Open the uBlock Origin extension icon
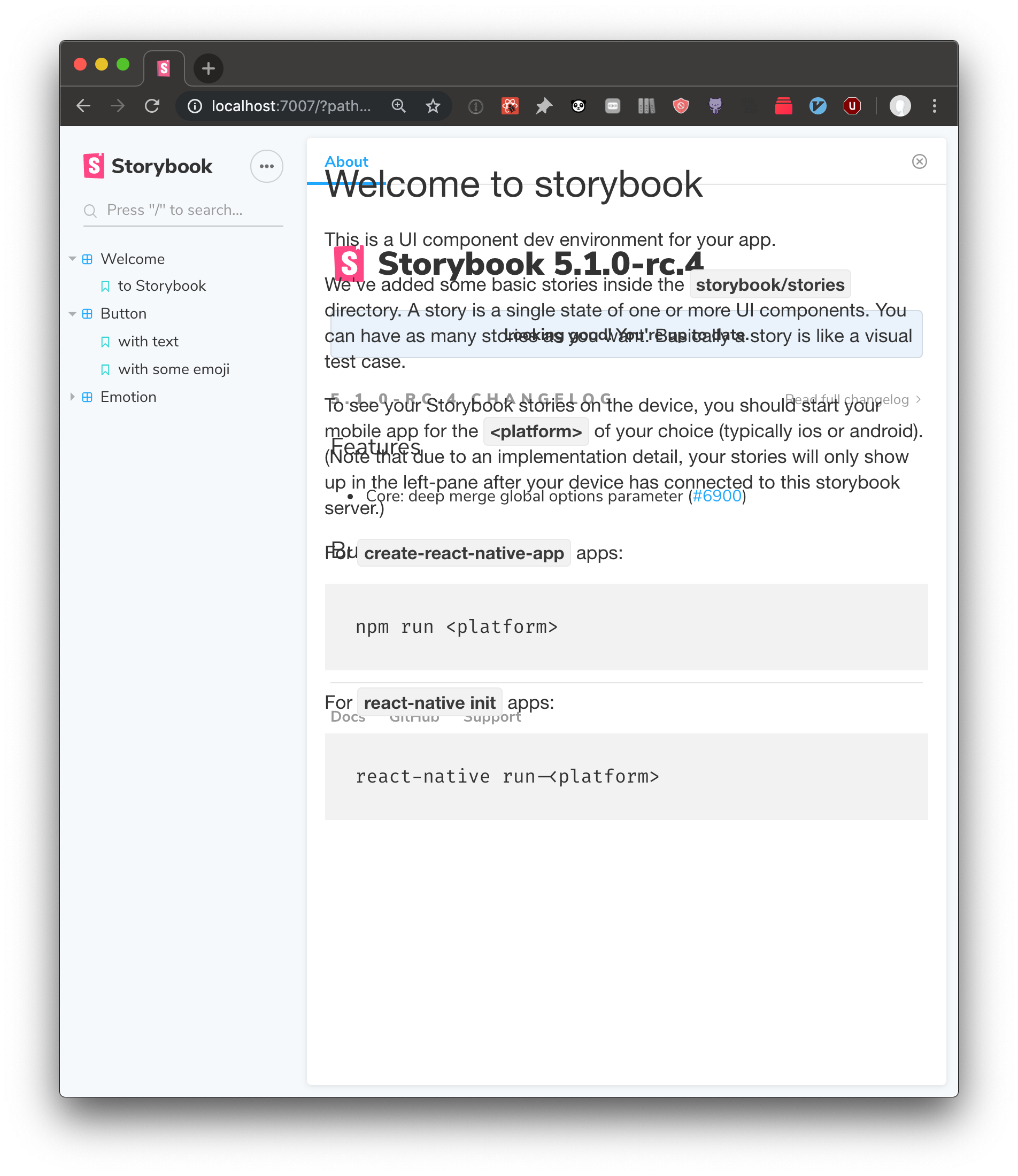The width and height of the screenshot is (1018, 1176). 852,106
